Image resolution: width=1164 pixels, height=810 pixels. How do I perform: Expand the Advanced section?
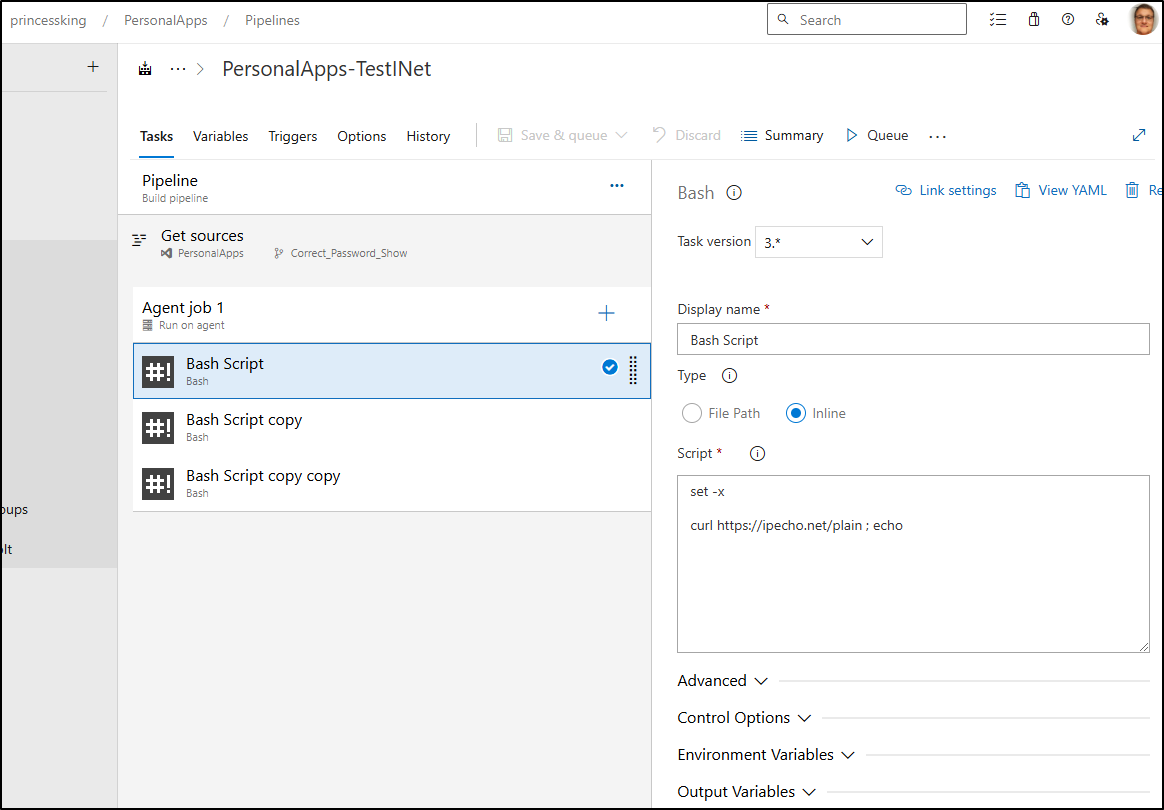click(x=722, y=681)
